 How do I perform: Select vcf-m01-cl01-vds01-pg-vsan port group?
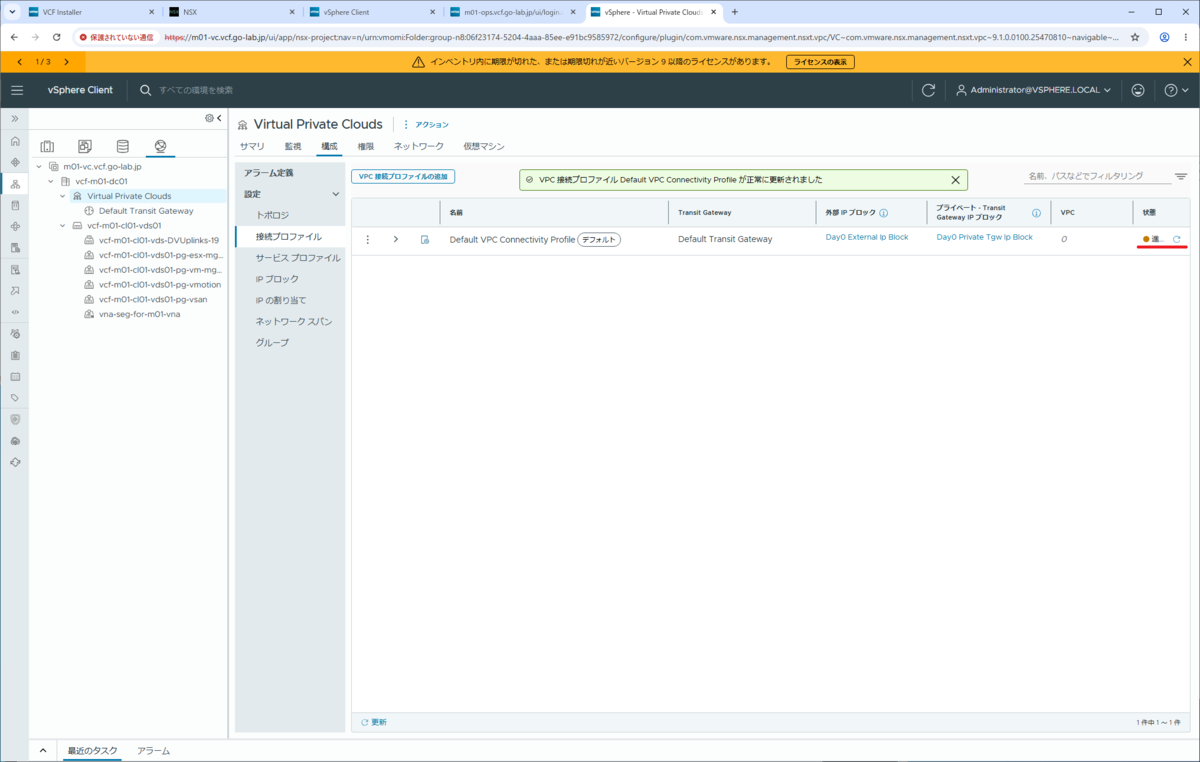(153, 299)
